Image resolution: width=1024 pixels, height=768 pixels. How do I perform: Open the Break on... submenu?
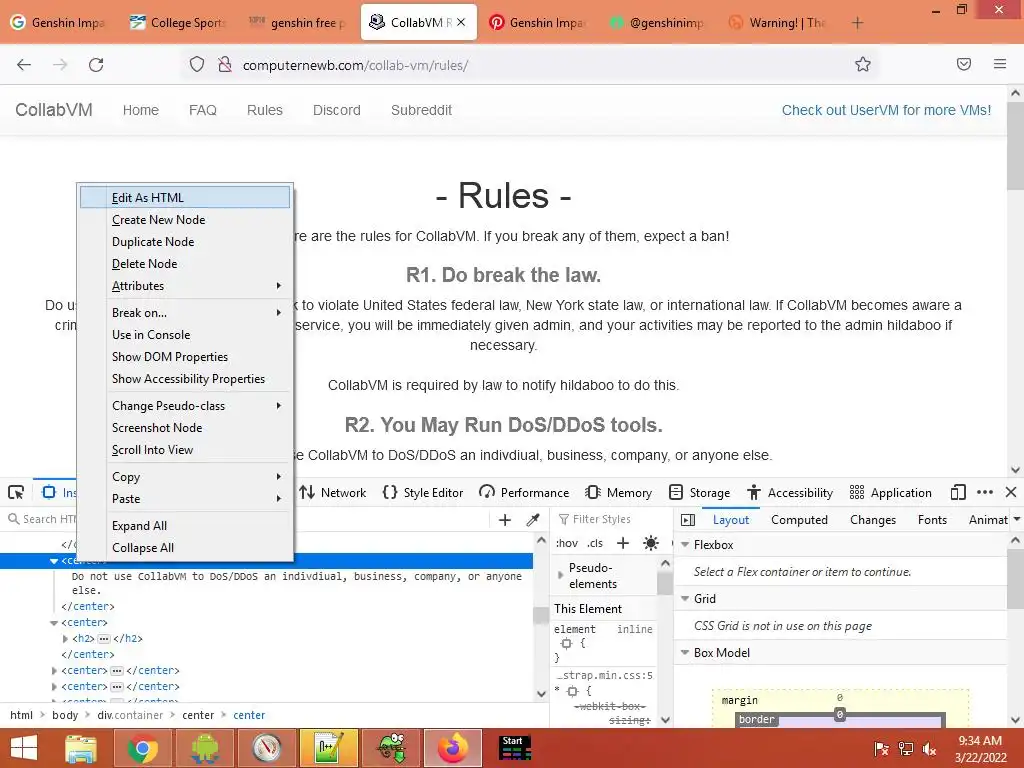click(185, 313)
